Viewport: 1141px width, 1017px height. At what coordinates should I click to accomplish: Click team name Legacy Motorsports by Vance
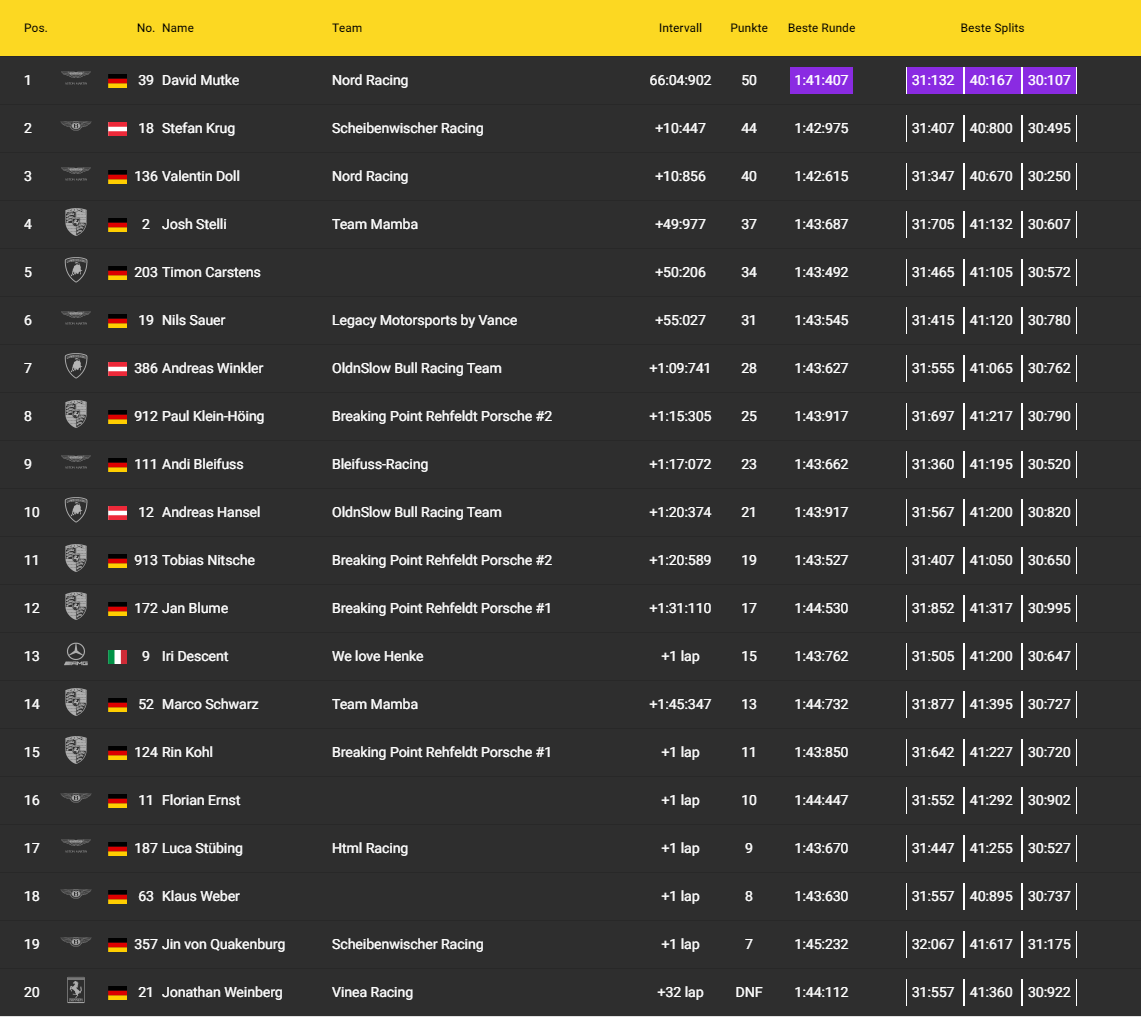click(x=424, y=320)
